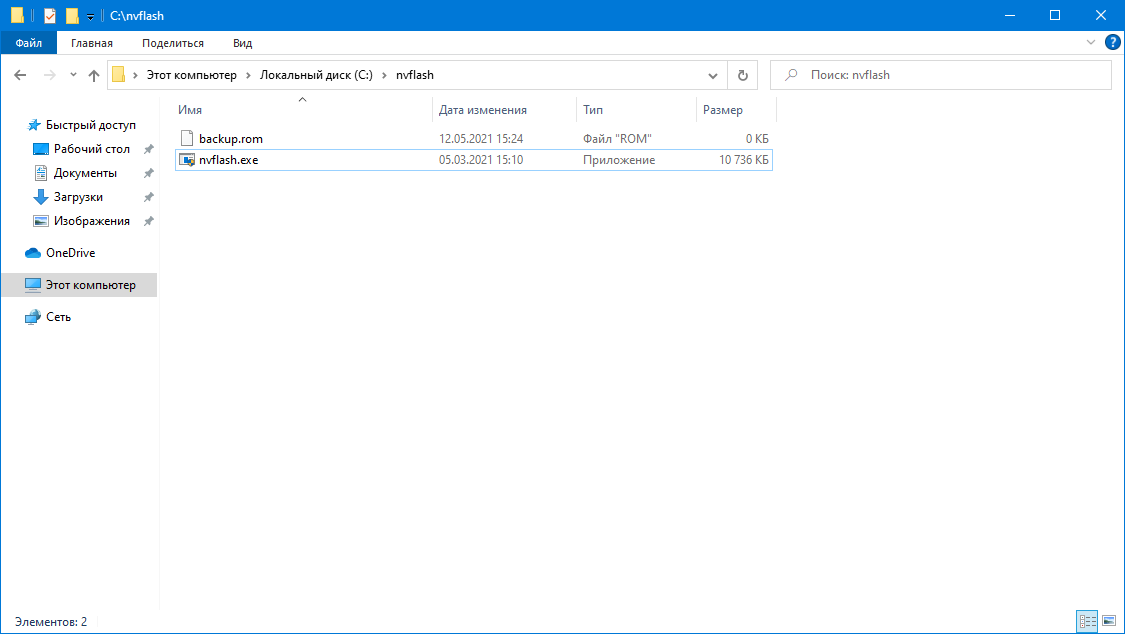Open Рабочий стол in sidebar
This screenshot has height=634, width=1125.
click(91, 148)
